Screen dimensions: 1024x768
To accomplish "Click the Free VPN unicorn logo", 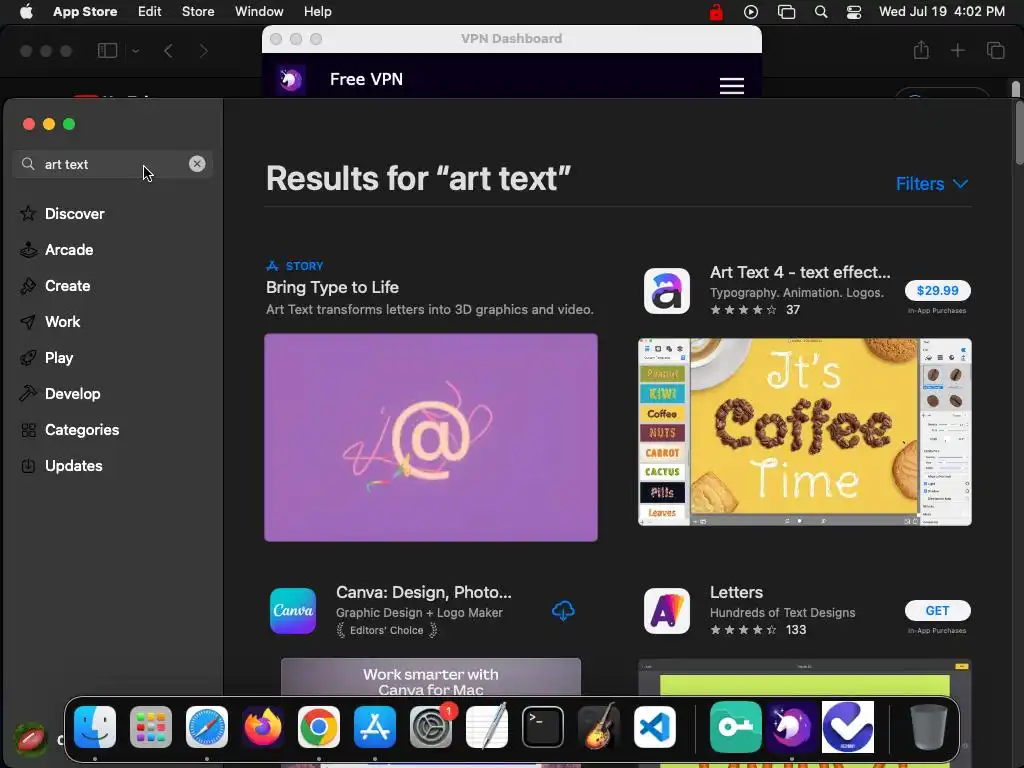I will 290,80.
